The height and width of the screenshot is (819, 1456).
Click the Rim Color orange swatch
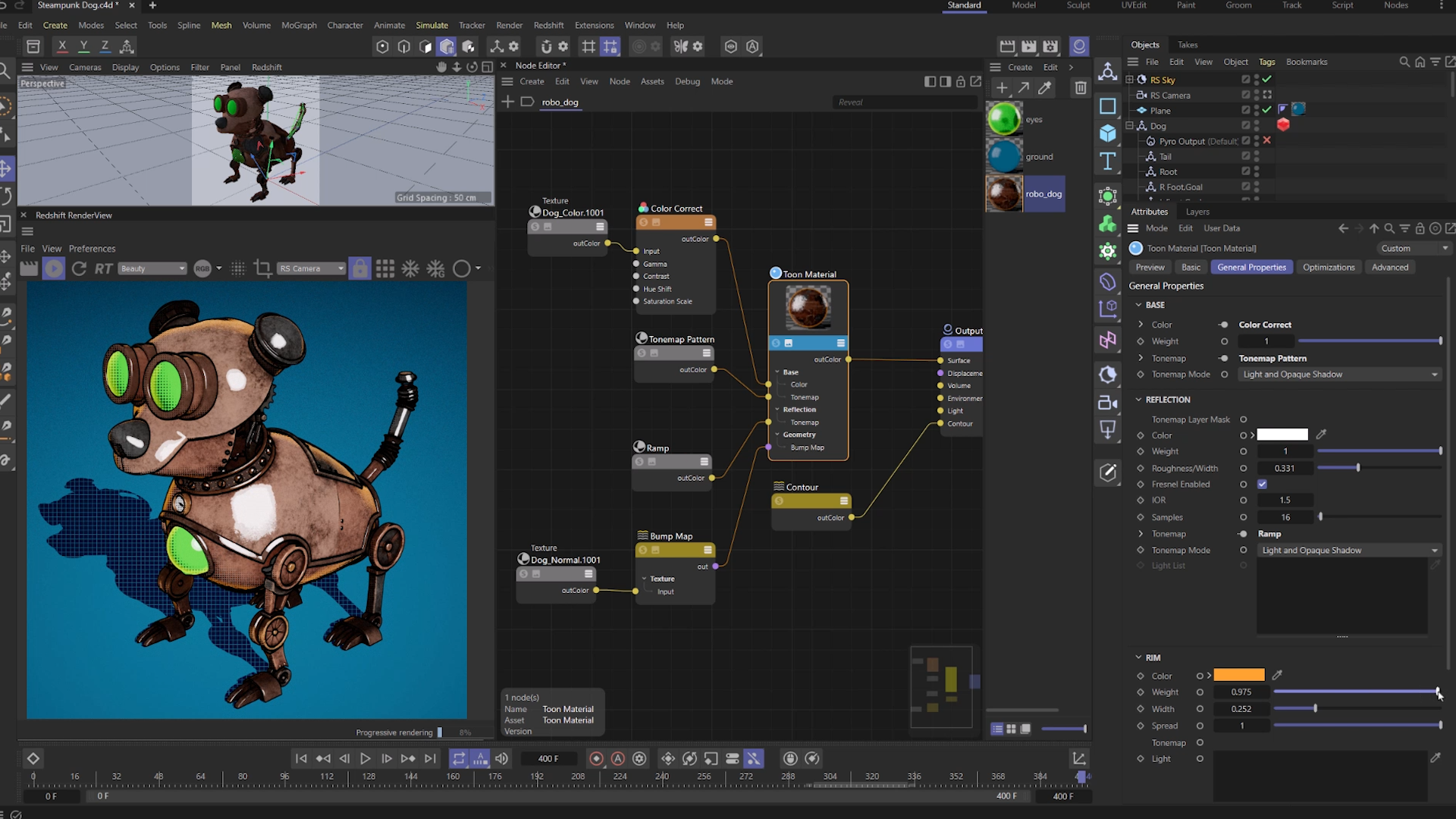tap(1239, 675)
